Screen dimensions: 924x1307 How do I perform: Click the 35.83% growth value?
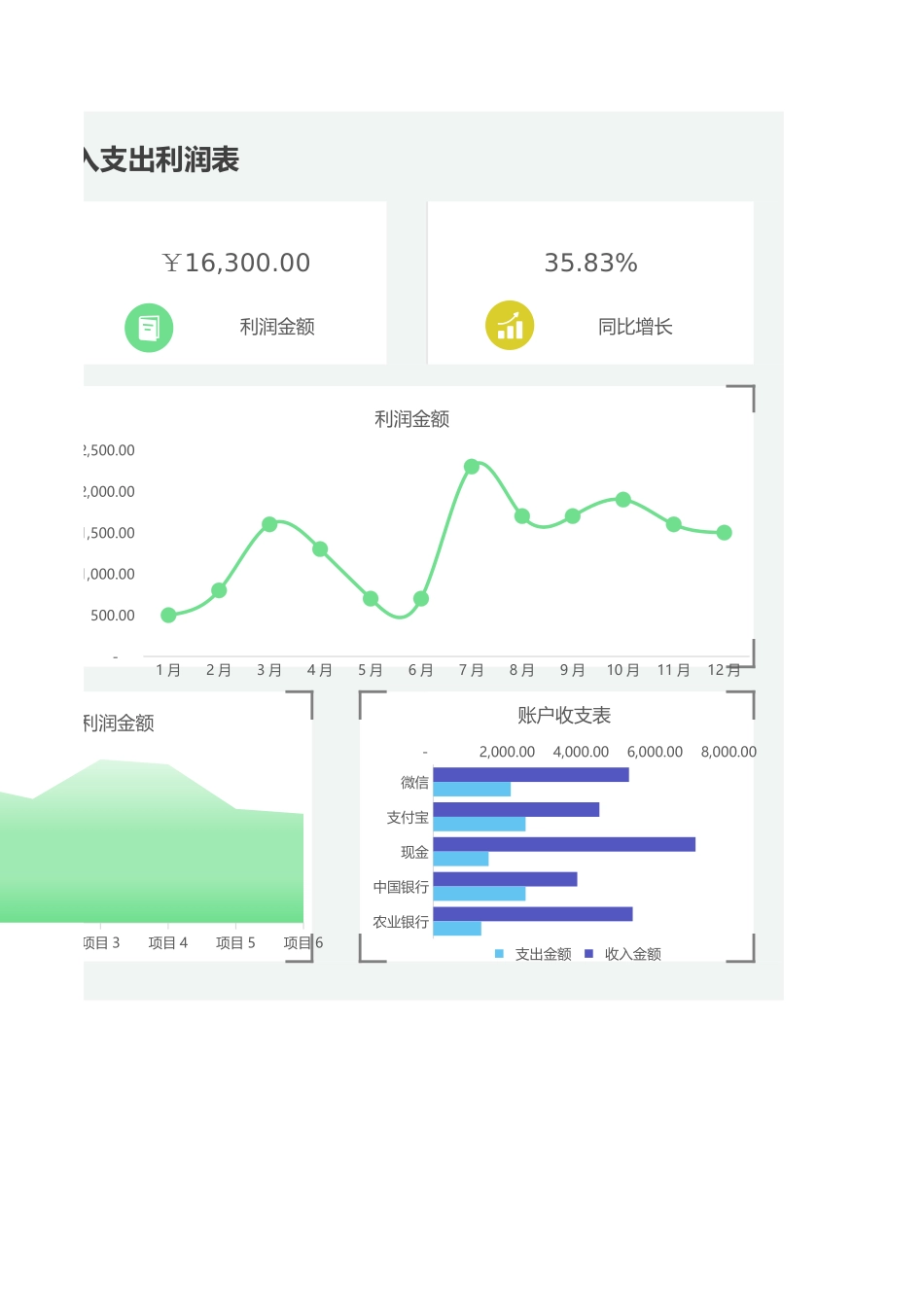[590, 263]
